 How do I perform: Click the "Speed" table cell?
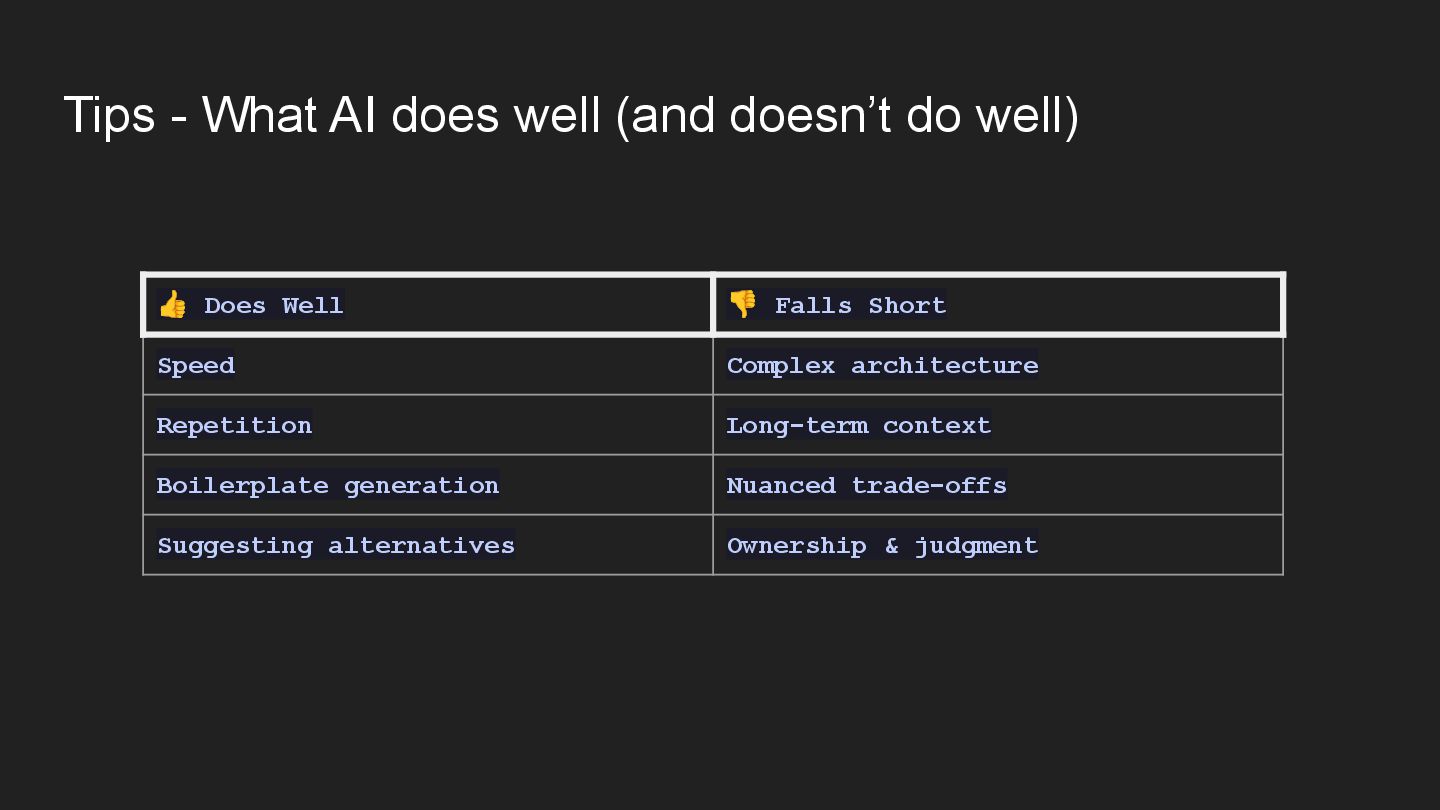point(196,366)
